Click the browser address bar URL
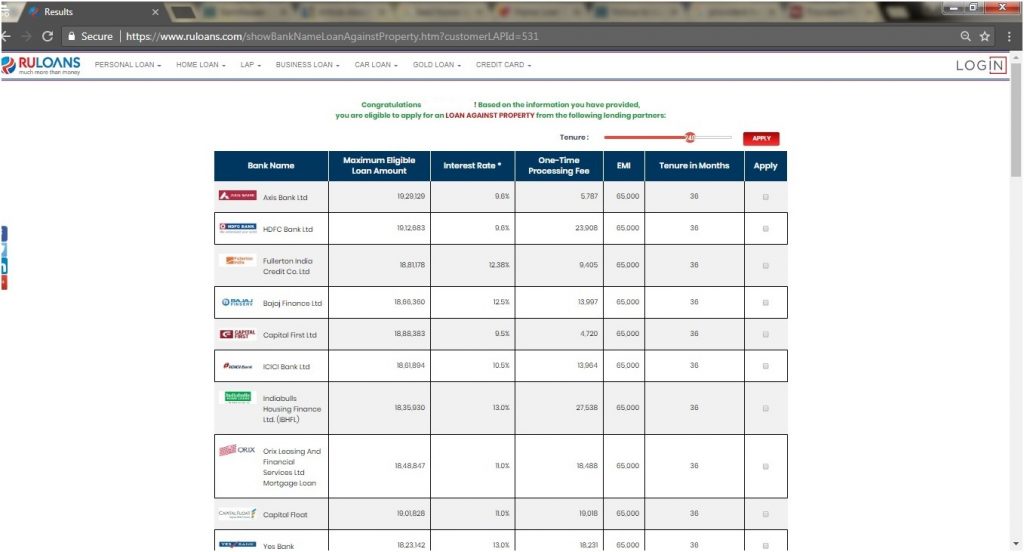1024x552 pixels. (x=332, y=37)
